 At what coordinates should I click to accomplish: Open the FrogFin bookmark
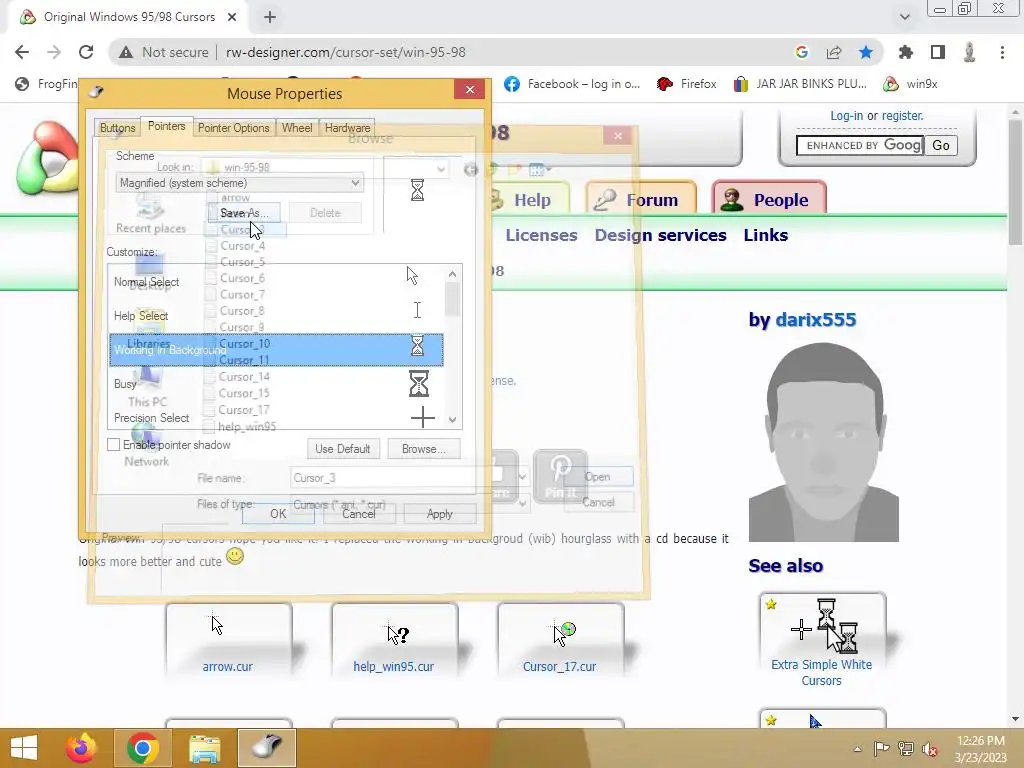(x=46, y=84)
